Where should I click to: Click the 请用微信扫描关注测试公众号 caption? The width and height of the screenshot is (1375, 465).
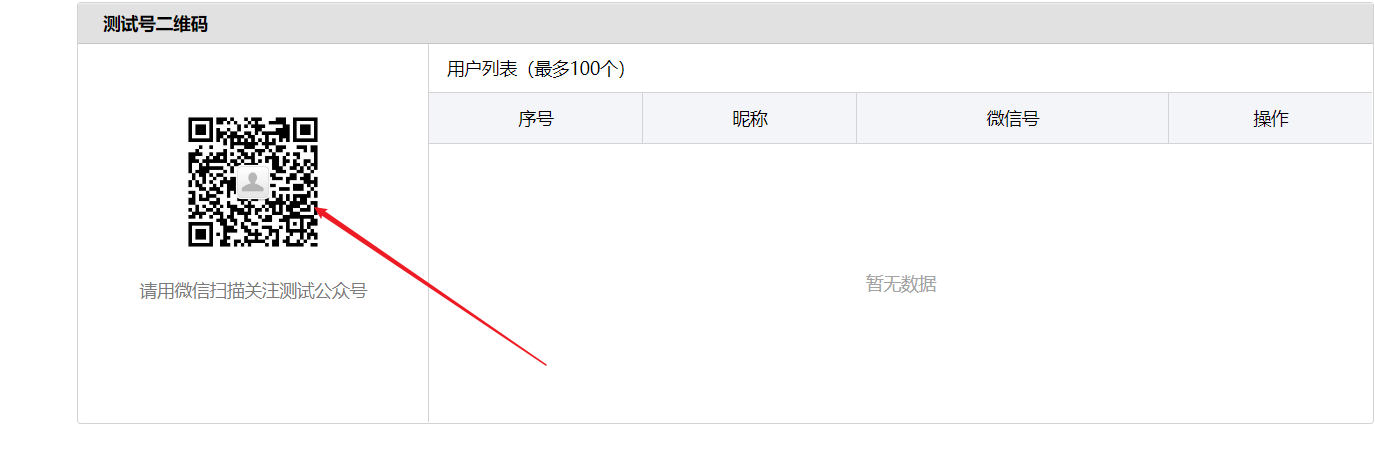point(253,291)
